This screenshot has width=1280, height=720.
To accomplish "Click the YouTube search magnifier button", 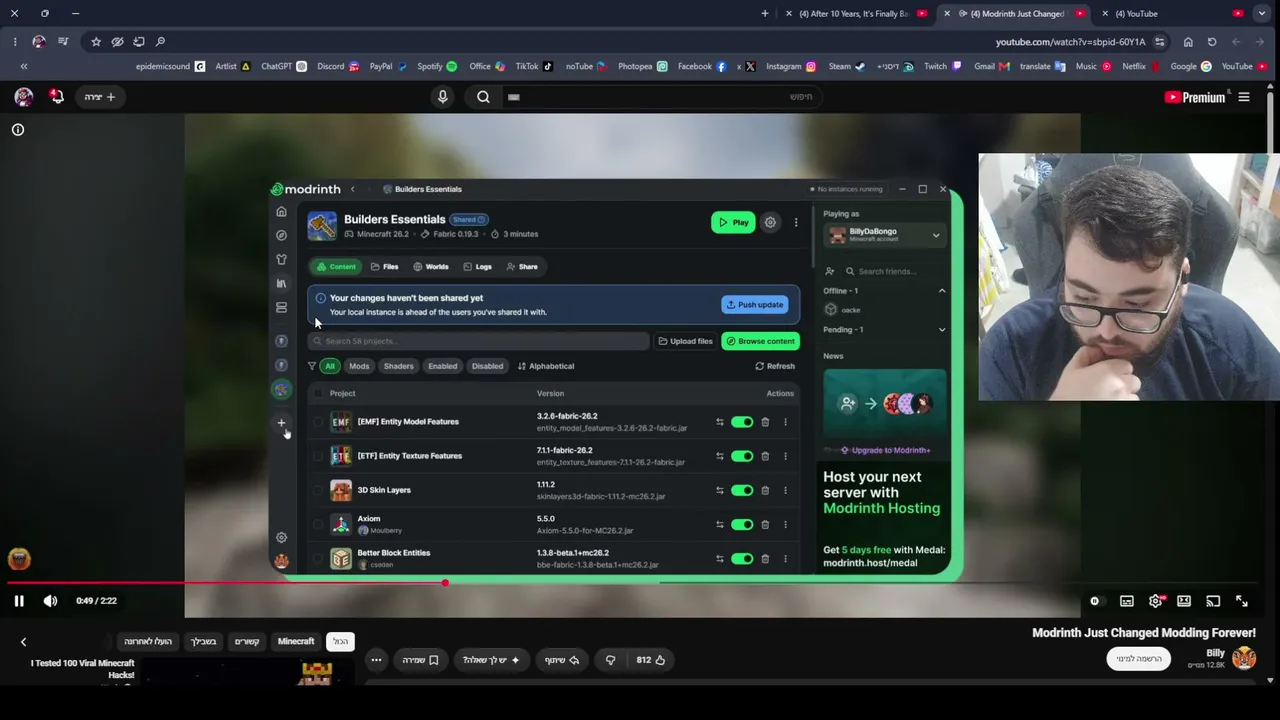I will [x=483, y=97].
